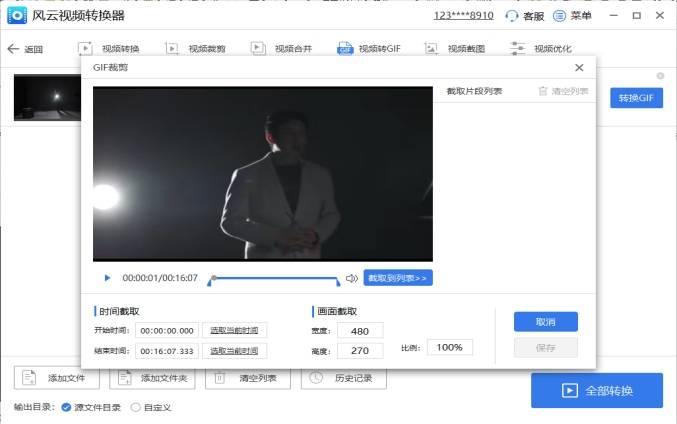
Task: Click account number 123****8910
Action: (464, 16)
